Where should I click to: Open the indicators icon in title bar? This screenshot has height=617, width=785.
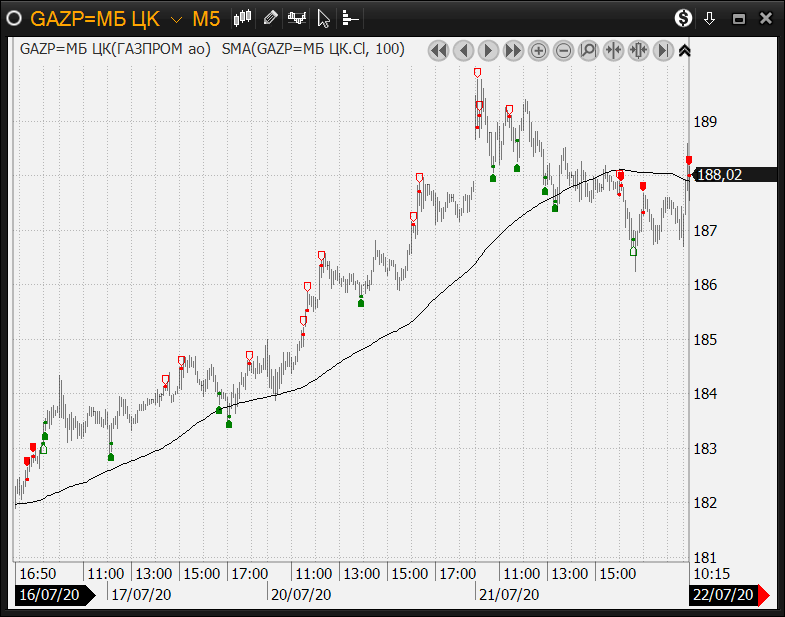(297, 18)
